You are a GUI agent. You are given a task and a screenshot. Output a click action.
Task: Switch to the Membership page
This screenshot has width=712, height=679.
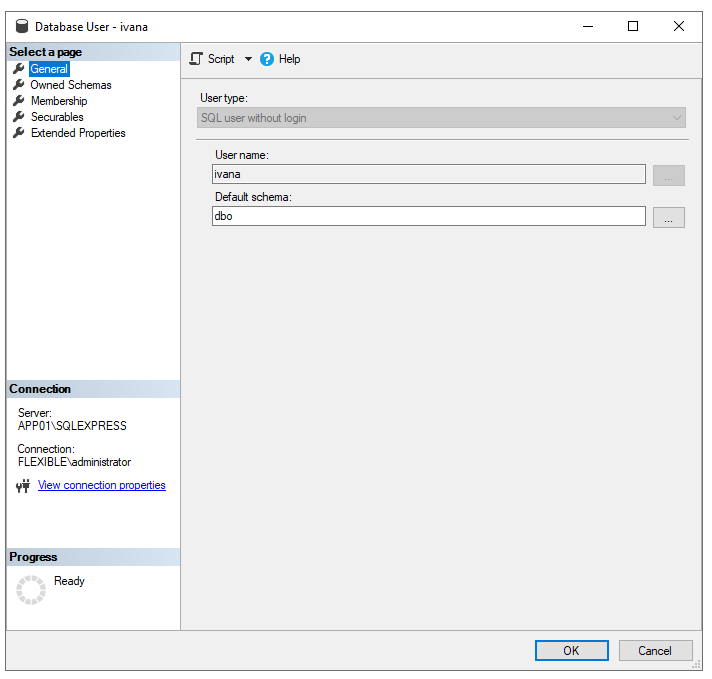tap(59, 101)
